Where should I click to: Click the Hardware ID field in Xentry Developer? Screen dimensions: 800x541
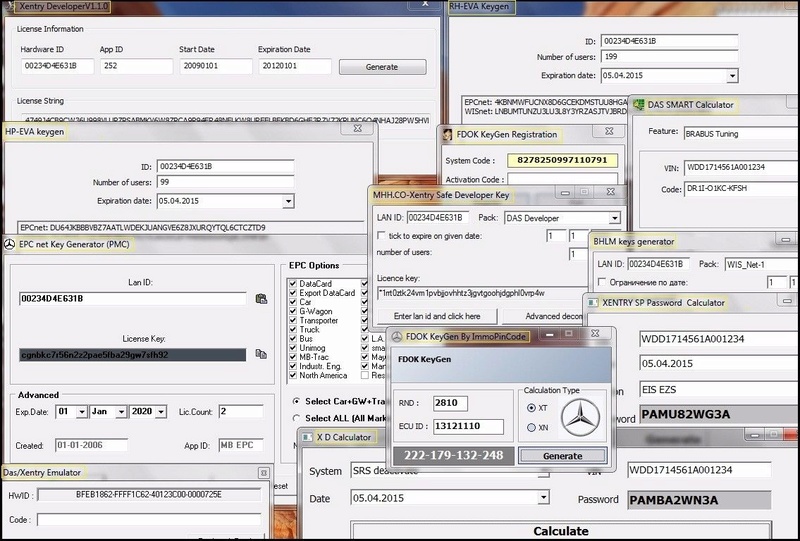pos(58,66)
